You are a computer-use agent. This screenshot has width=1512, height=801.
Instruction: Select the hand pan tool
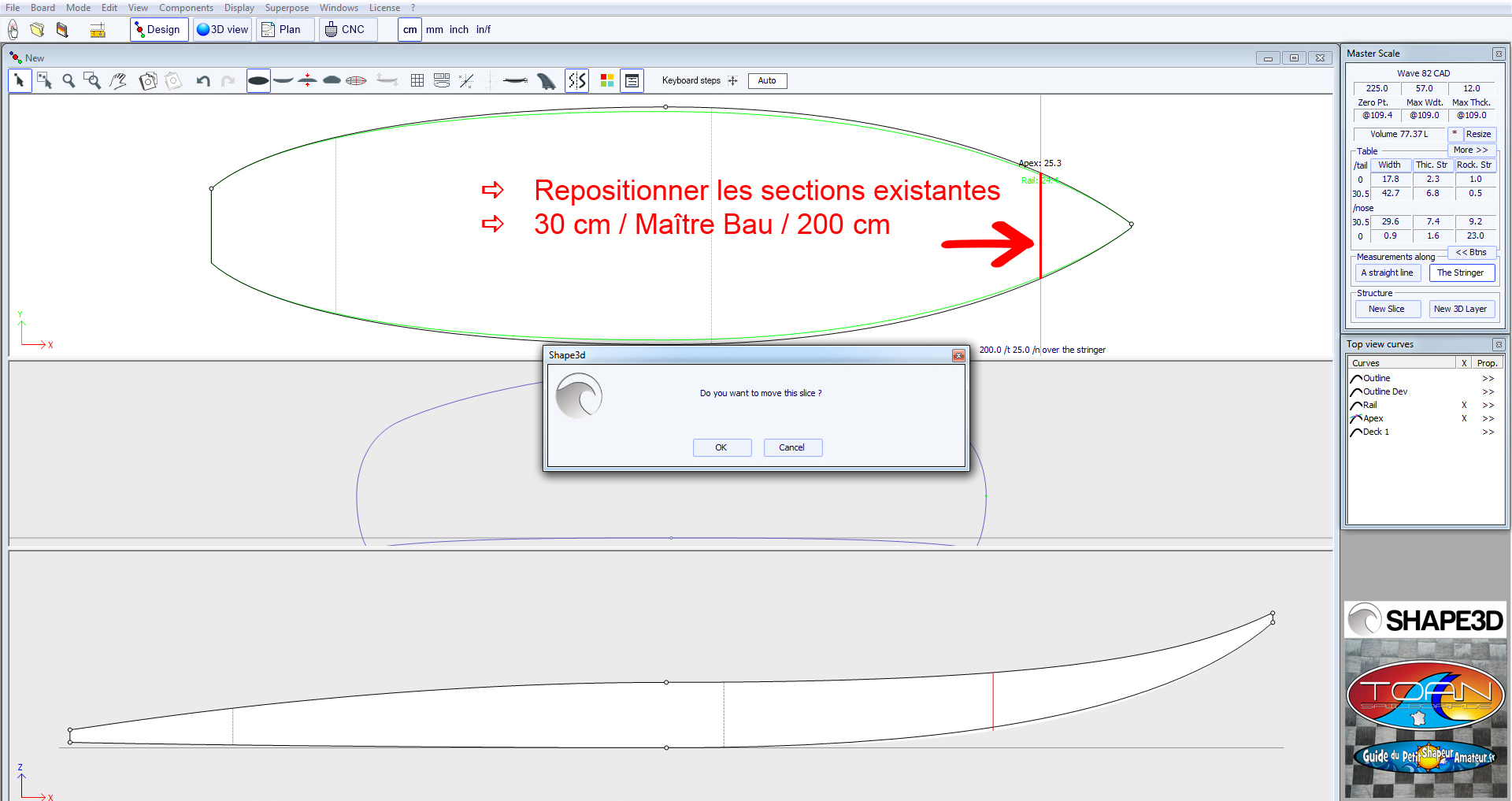tap(118, 80)
